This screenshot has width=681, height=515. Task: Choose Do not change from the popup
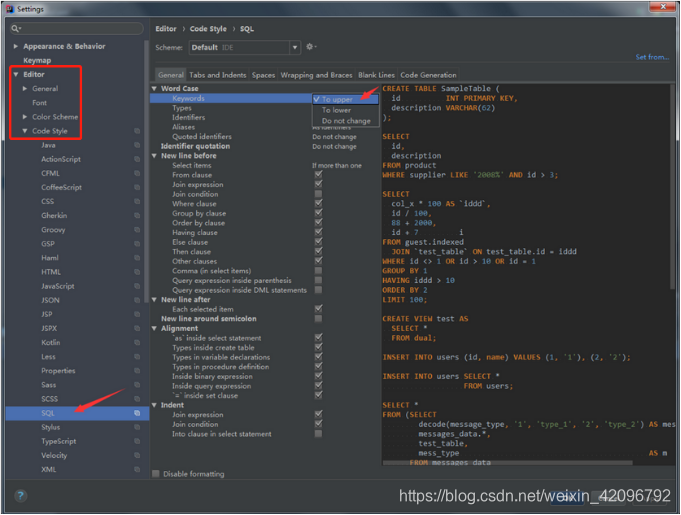click(346, 121)
